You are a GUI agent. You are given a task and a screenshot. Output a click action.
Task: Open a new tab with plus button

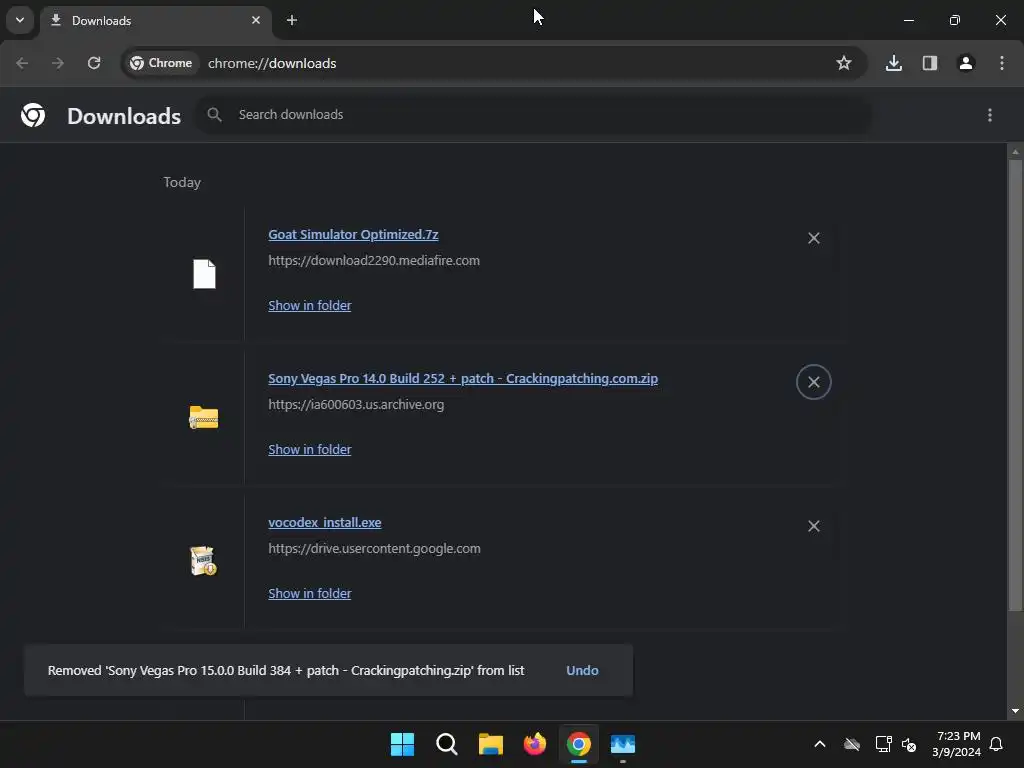(x=292, y=20)
